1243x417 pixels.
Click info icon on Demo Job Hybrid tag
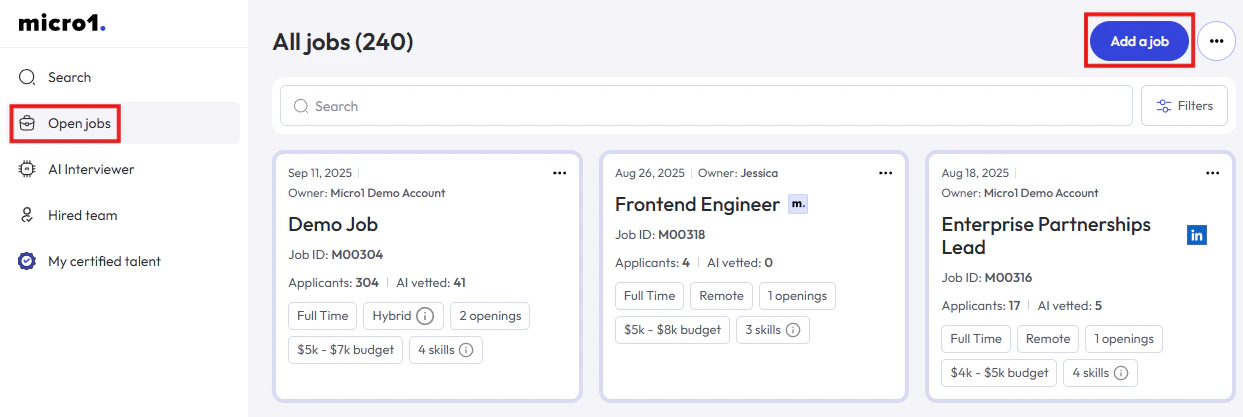tap(425, 316)
